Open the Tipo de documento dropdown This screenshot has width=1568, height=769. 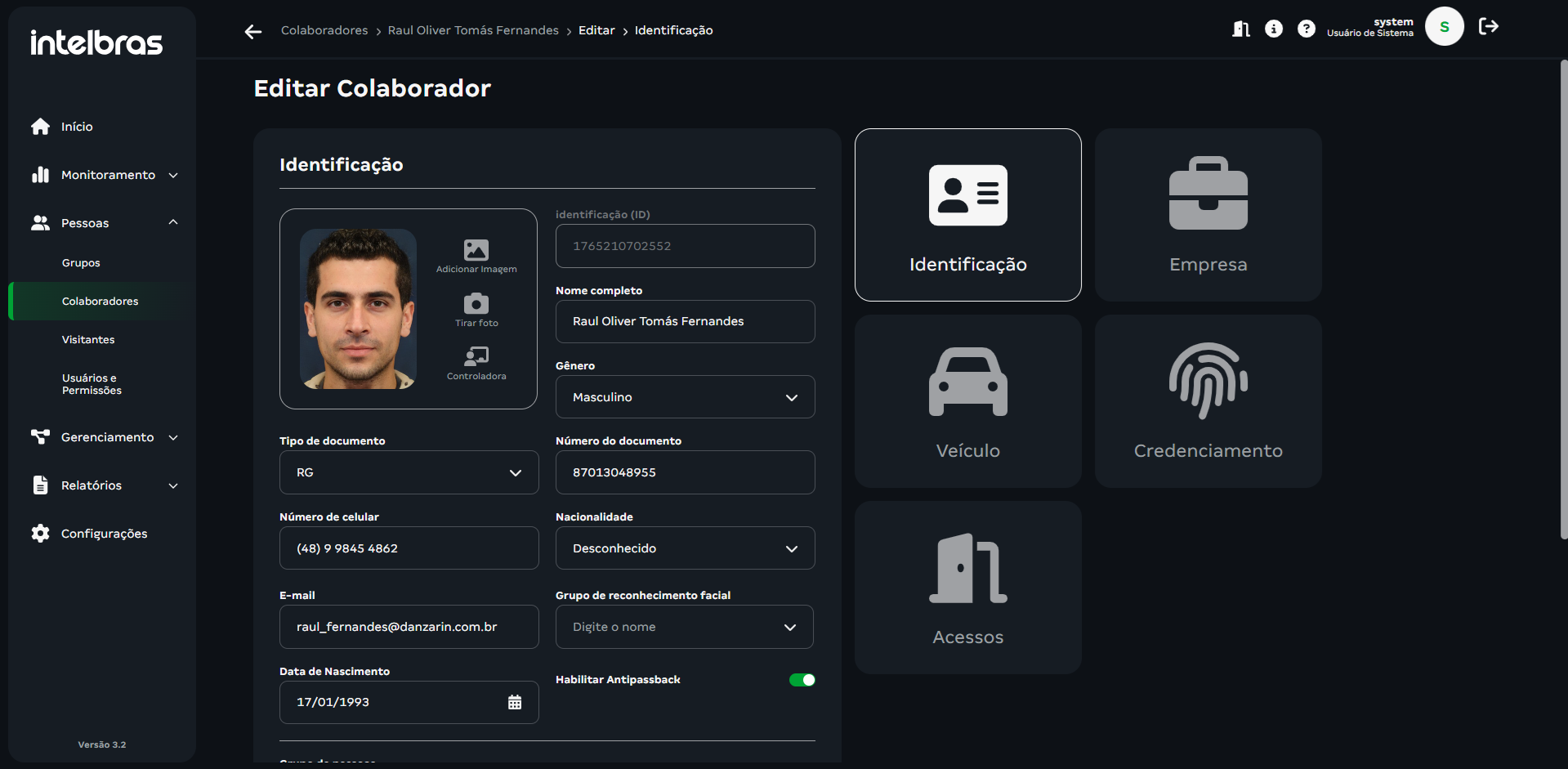(x=409, y=472)
